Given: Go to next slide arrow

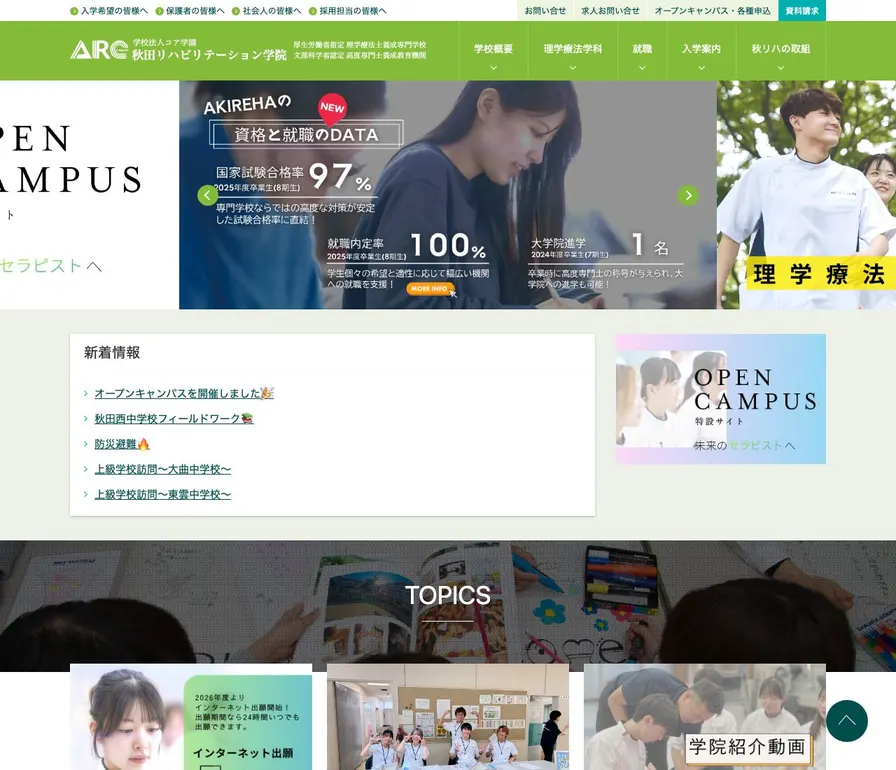Looking at the screenshot, I should [688, 195].
